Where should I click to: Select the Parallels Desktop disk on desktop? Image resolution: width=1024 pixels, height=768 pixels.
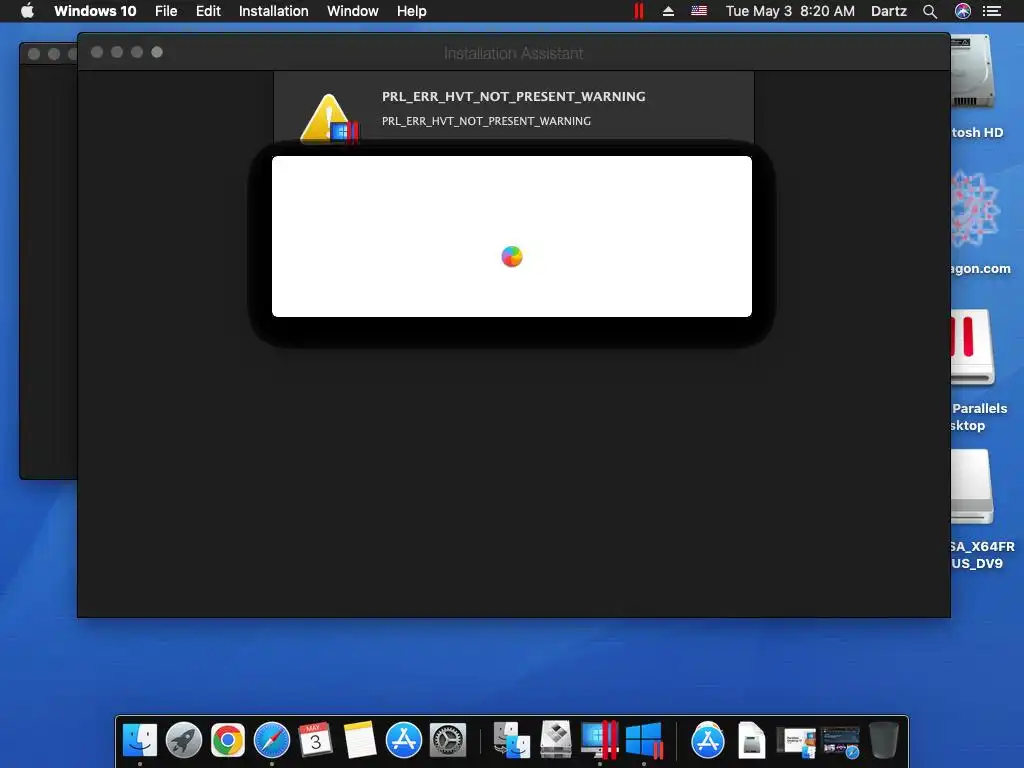pyautogui.click(x=972, y=347)
